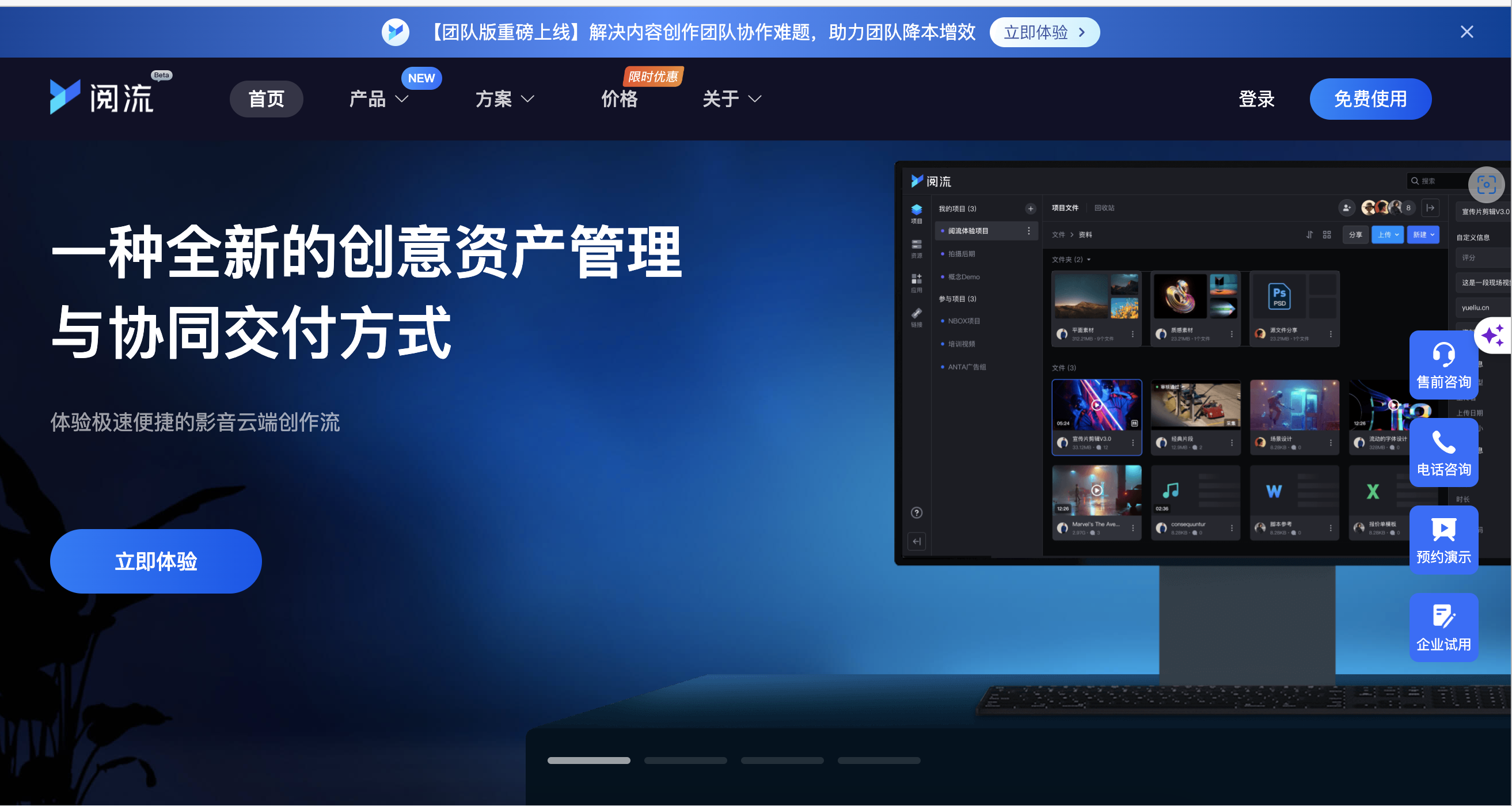
Task: Select NBOX项目 in participating projects
Action: pyautogui.click(x=963, y=321)
